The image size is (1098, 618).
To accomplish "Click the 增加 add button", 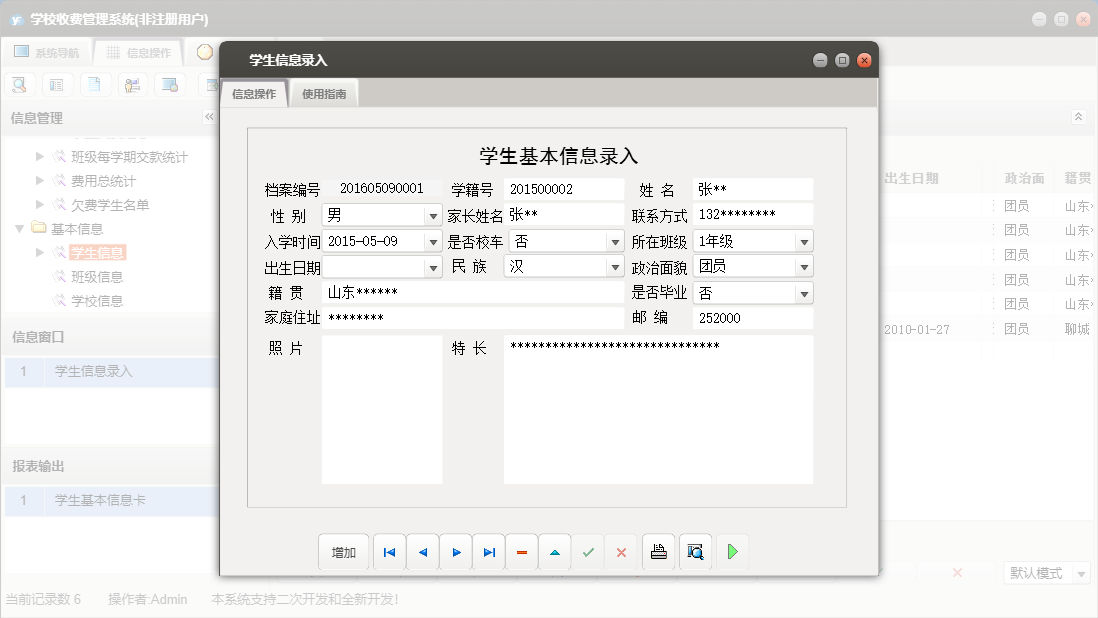I will [343, 551].
